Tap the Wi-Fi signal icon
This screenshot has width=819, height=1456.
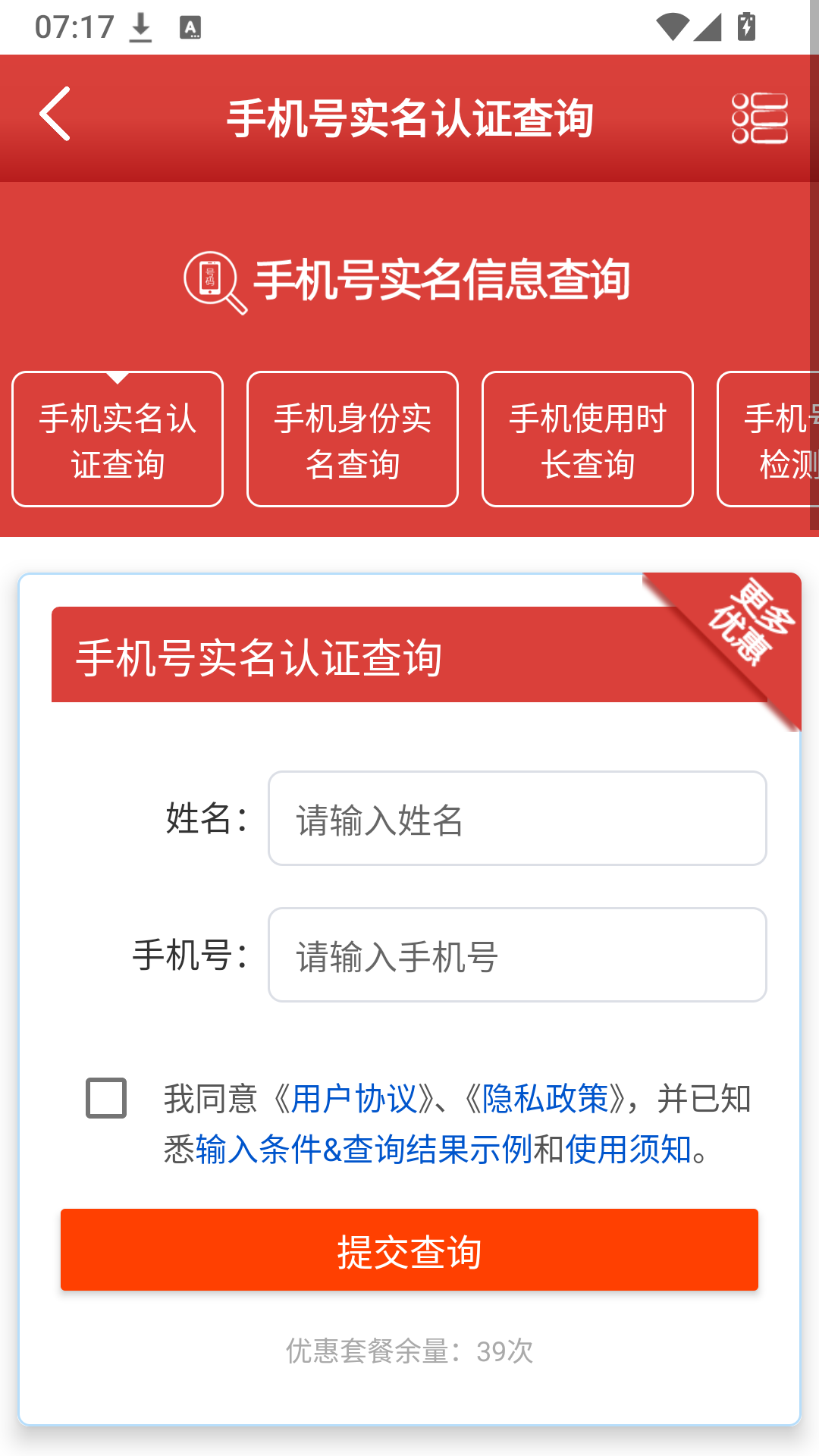point(673,27)
